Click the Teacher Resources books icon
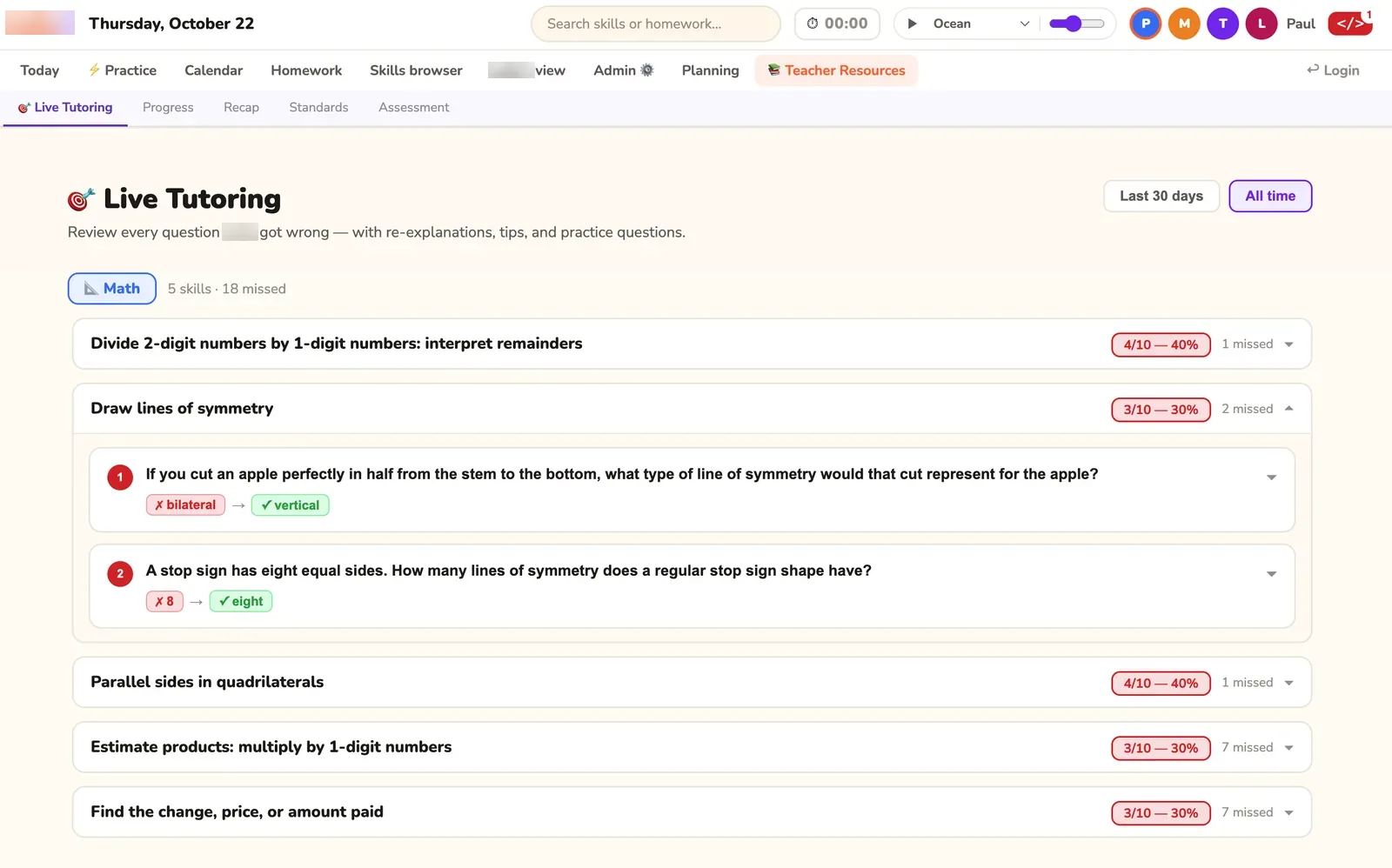1392x868 pixels. (773, 70)
